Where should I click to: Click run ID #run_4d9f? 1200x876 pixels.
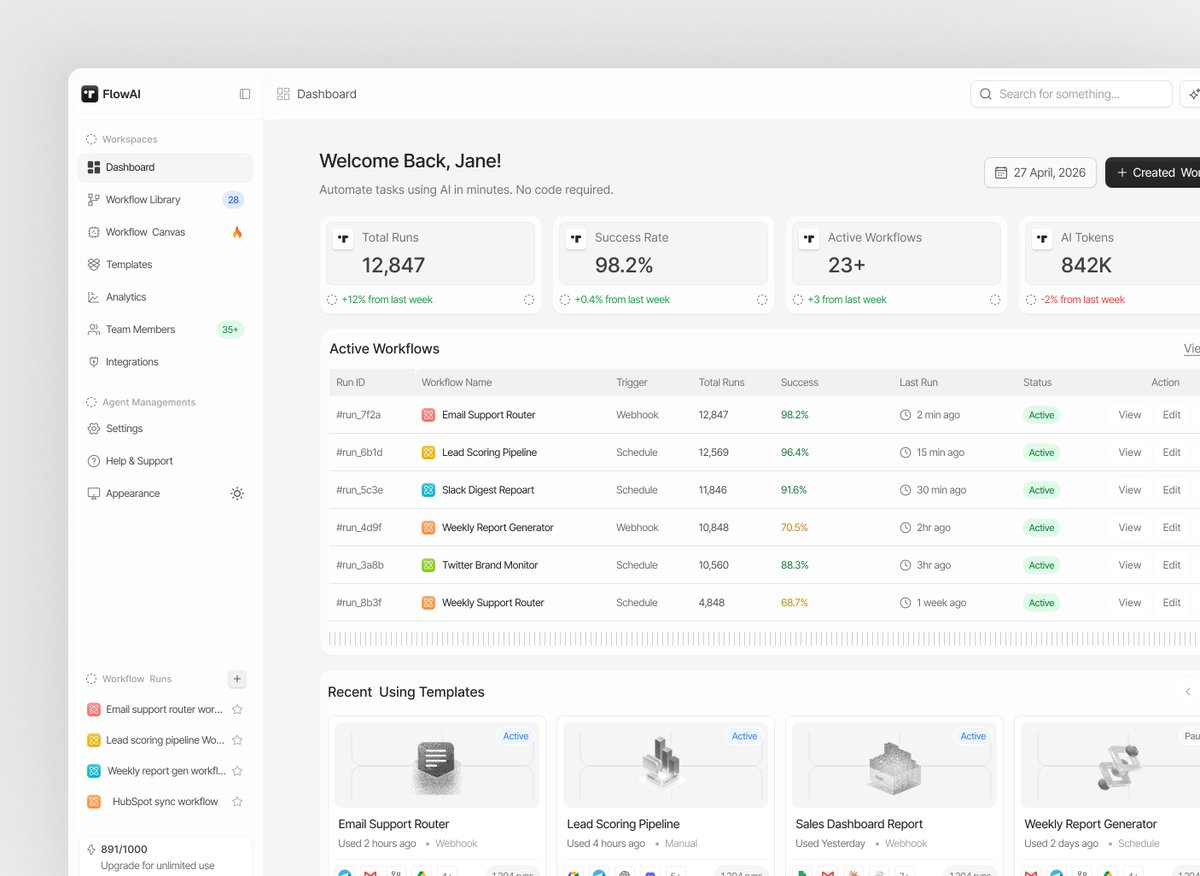359,528
